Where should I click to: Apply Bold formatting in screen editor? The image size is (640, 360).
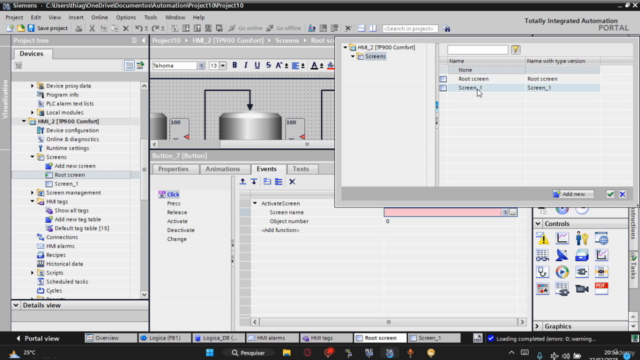point(235,65)
